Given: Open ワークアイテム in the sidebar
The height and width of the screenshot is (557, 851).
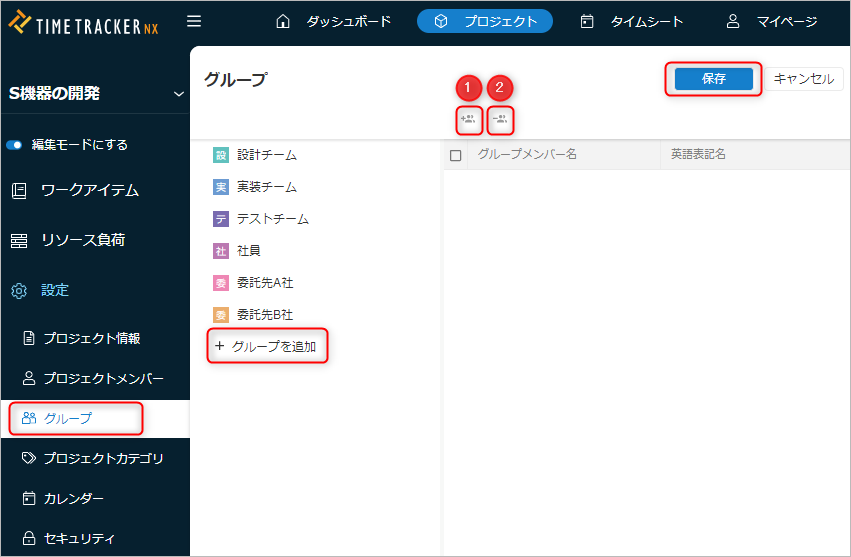Looking at the screenshot, I should 89,190.
